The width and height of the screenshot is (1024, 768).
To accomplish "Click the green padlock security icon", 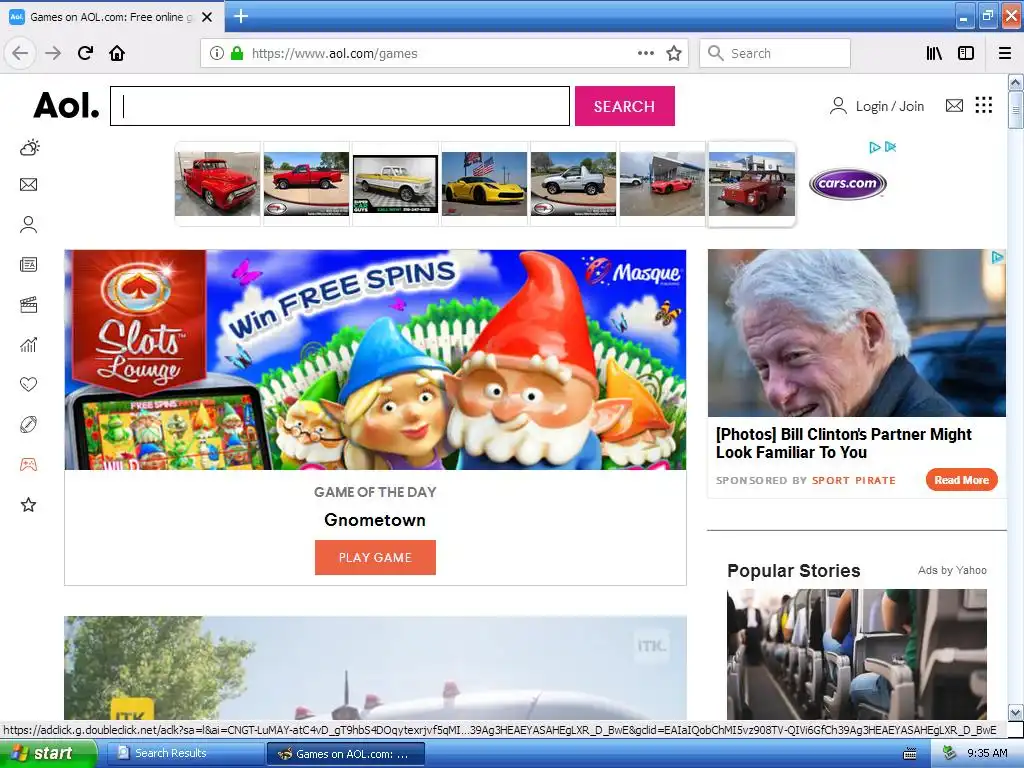I will (x=237, y=53).
